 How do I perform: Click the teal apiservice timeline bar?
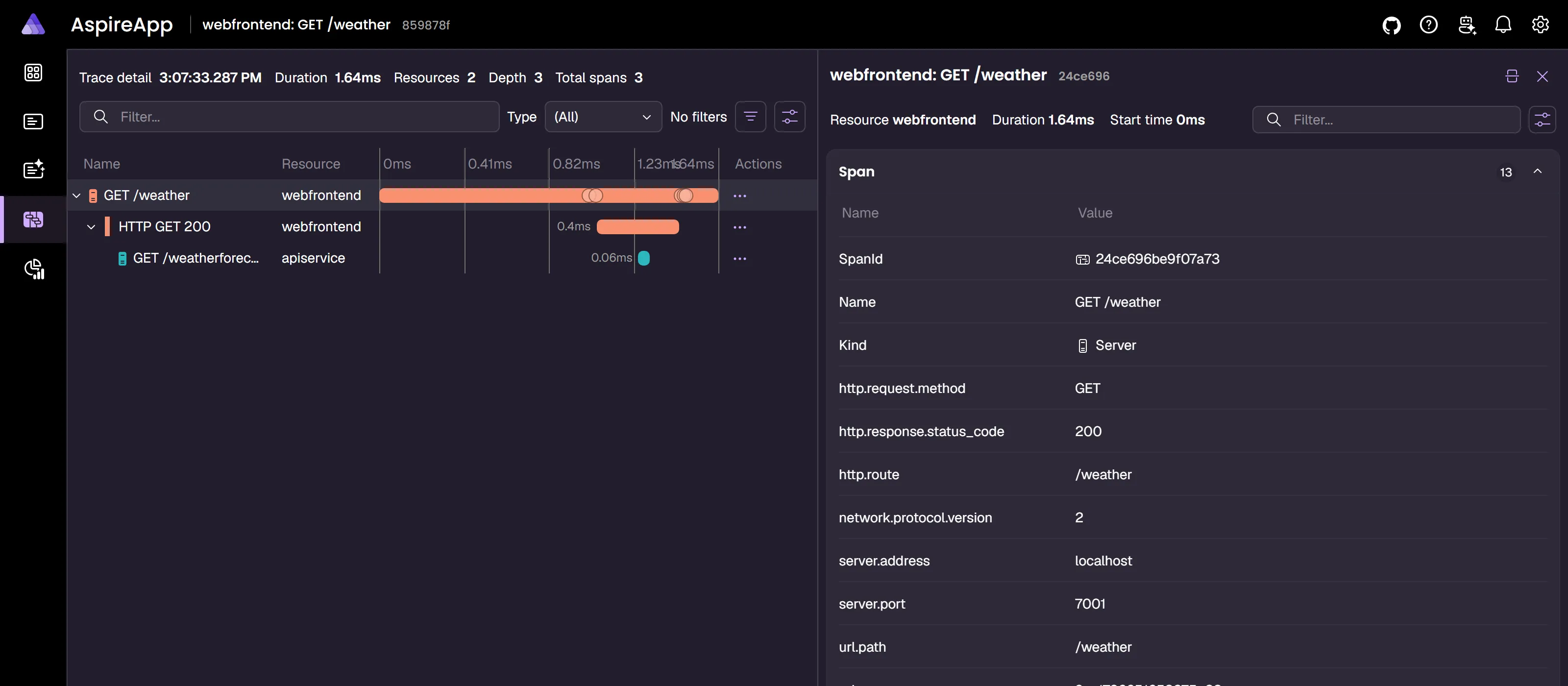pos(644,258)
